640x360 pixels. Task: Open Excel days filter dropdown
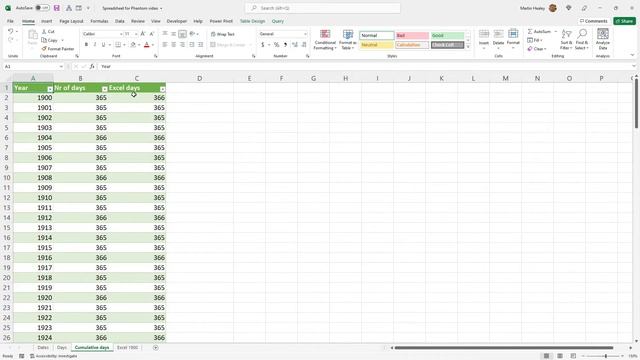point(162,89)
